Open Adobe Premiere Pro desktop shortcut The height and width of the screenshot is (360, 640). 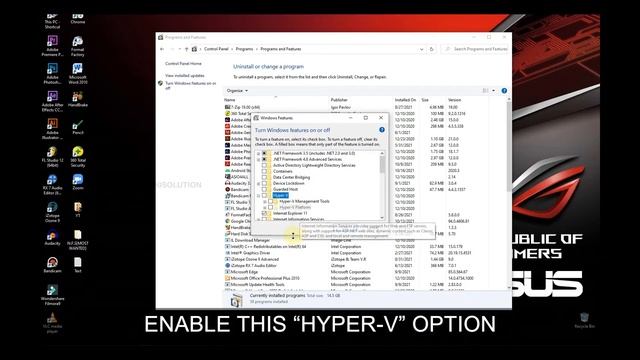pyautogui.click(x=52, y=45)
